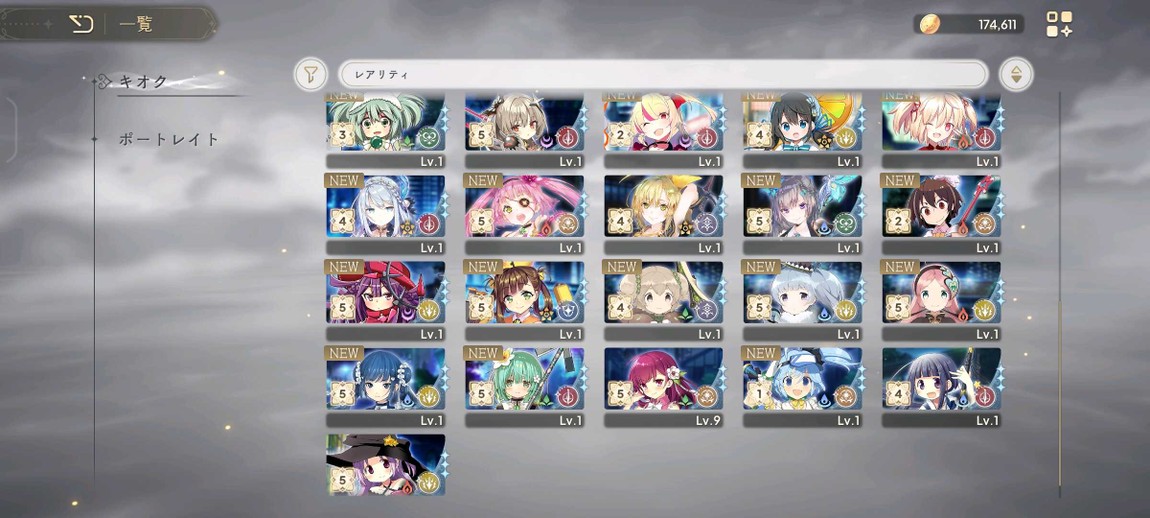Toggle the sort order arrows button
Image resolution: width=1150 pixels, height=518 pixels.
click(x=1016, y=74)
